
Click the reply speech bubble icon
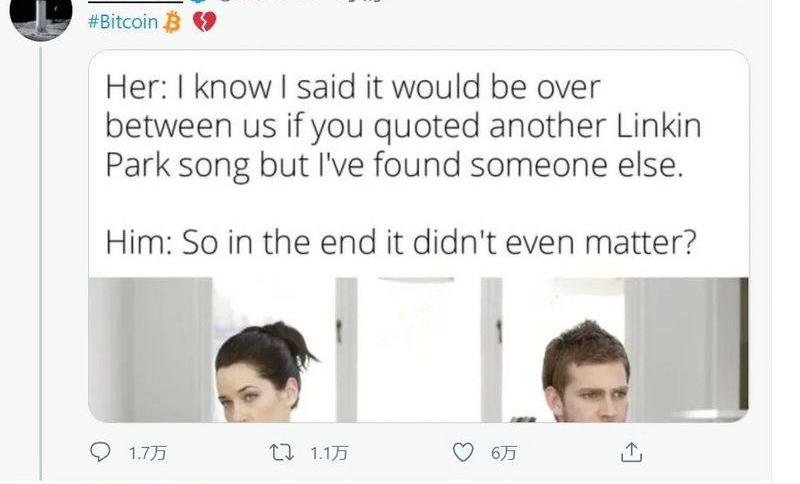pos(101,453)
